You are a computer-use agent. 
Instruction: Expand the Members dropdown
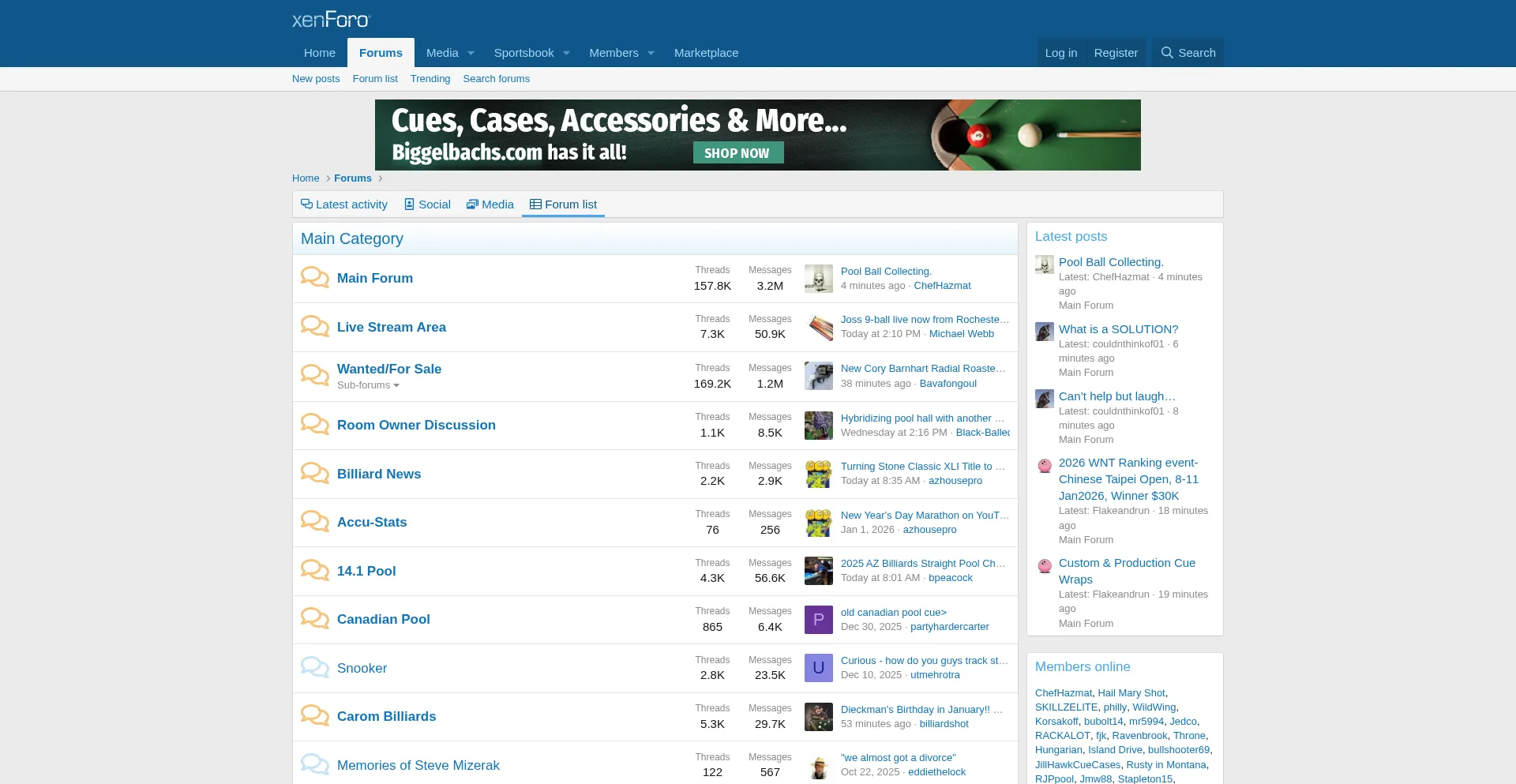pos(650,52)
